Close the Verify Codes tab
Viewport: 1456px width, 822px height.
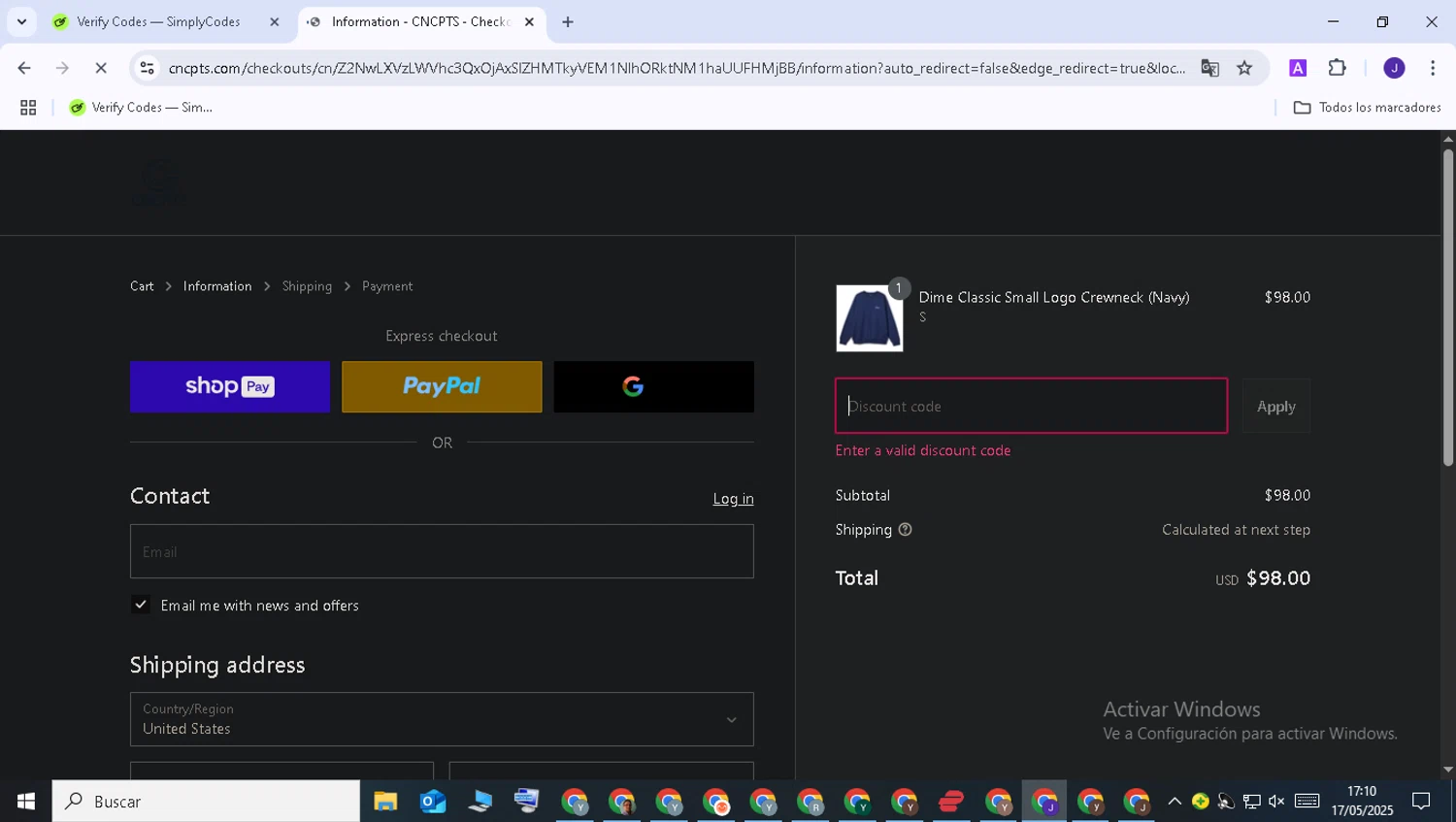(275, 21)
